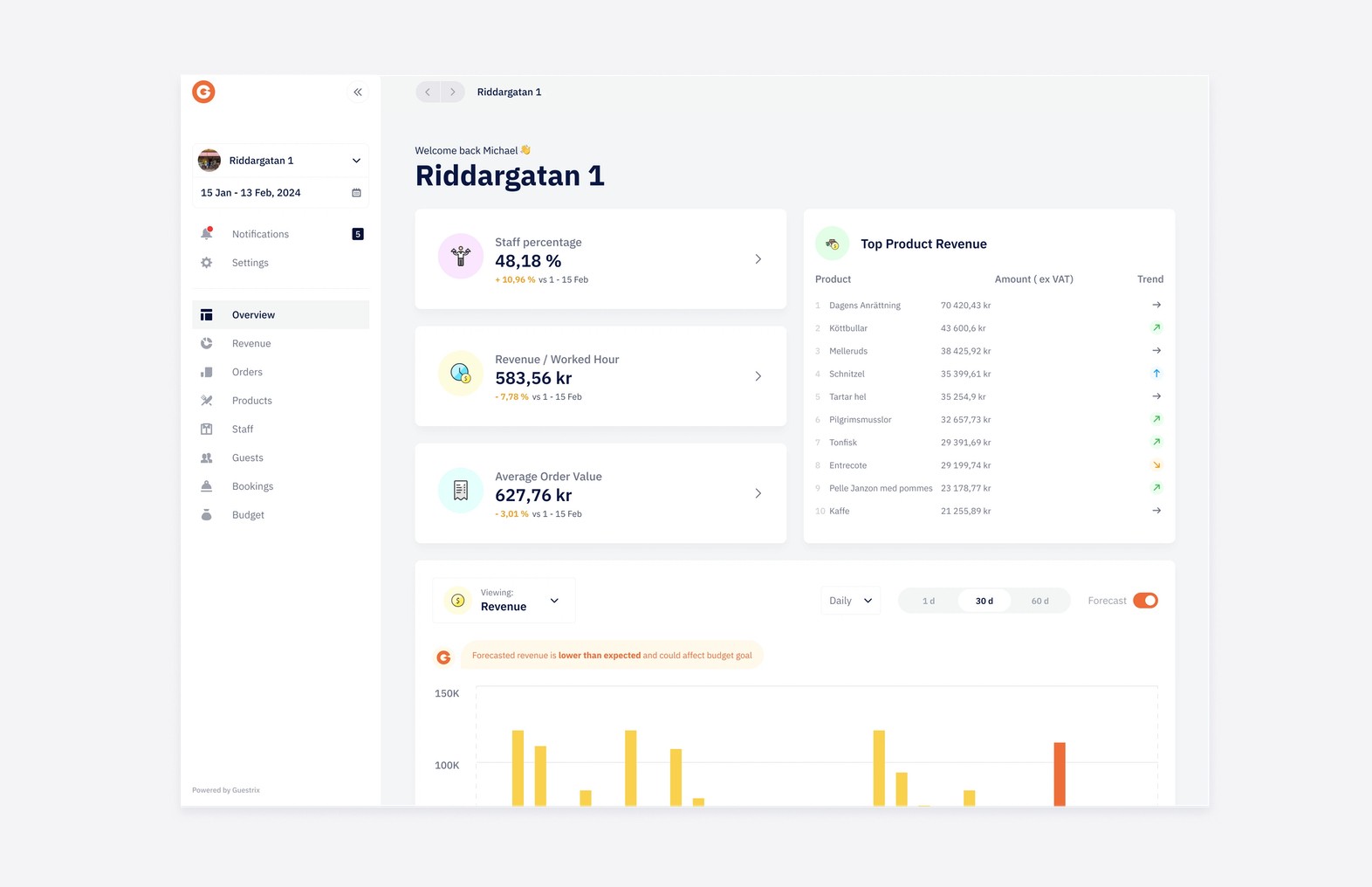Image resolution: width=1372 pixels, height=887 pixels.
Task: Click the Guests people icon
Action: pyautogui.click(x=207, y=457)
